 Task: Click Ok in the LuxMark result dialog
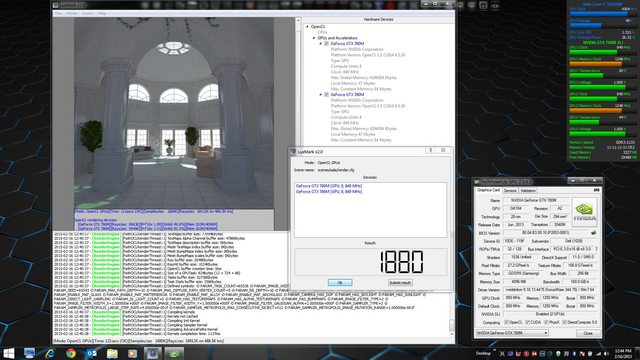coord(340,282)
